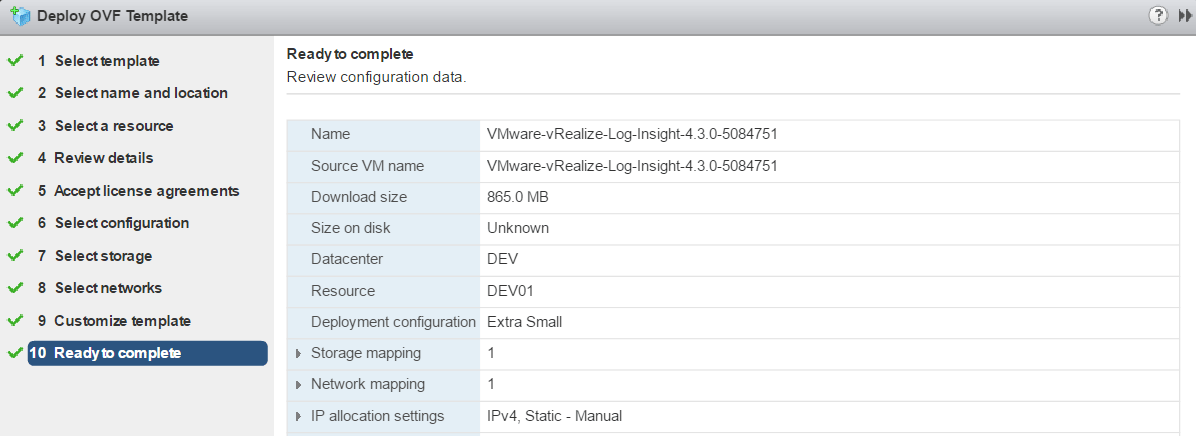
Task: Click the 865.0 MB download size value
Action: point(518,197)
